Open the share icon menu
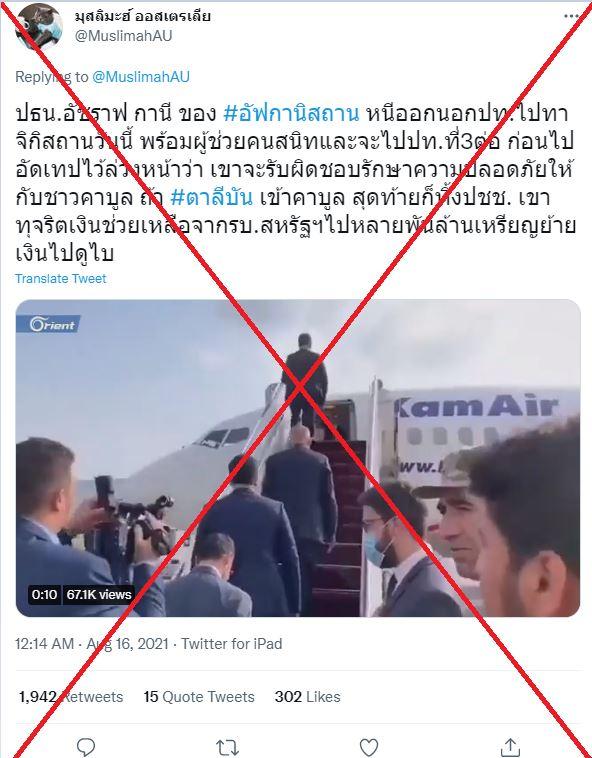This screenshot has width=592, height=758. coord(510,747)
